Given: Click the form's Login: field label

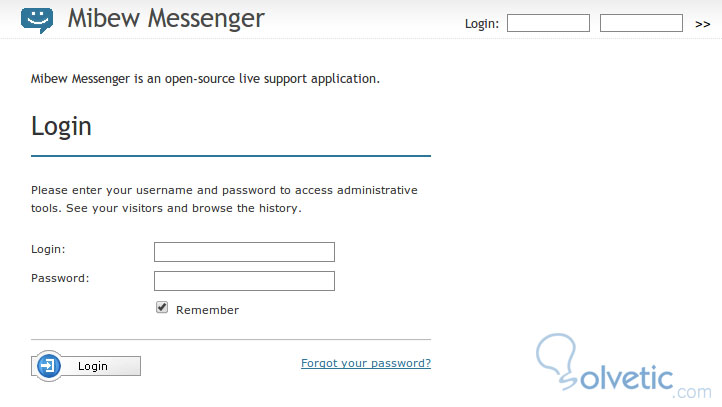Looking at the screenshot, I should [48, 248].
